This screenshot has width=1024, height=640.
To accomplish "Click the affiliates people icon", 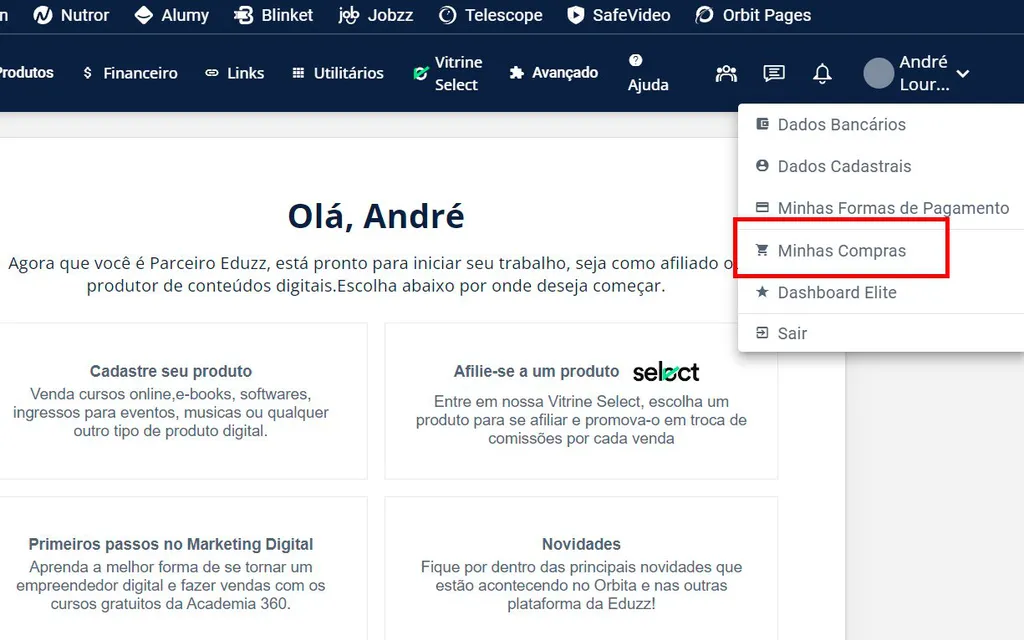I will coord(725,73).
